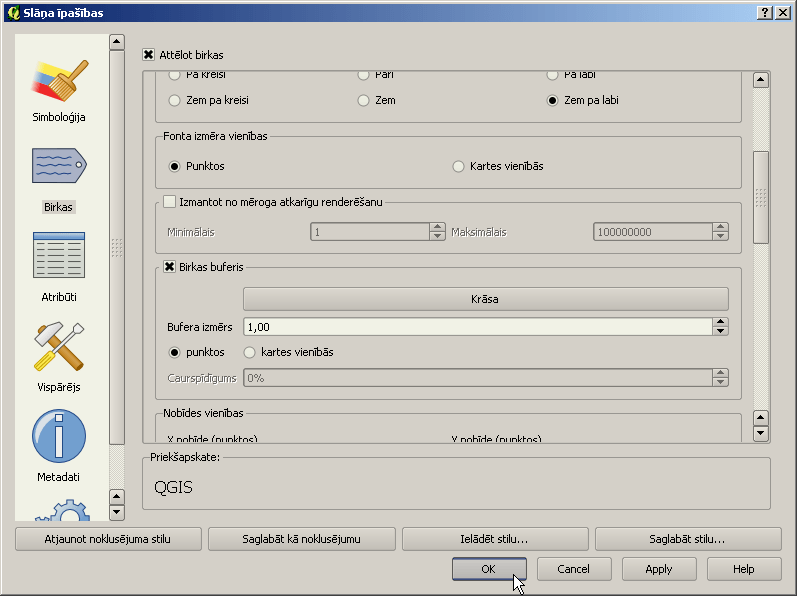The width and height of the screenshot is (797, 596).
Task: Click the settings panel scrollbar bottom down arrow
Action: click(x=761, y=434)
